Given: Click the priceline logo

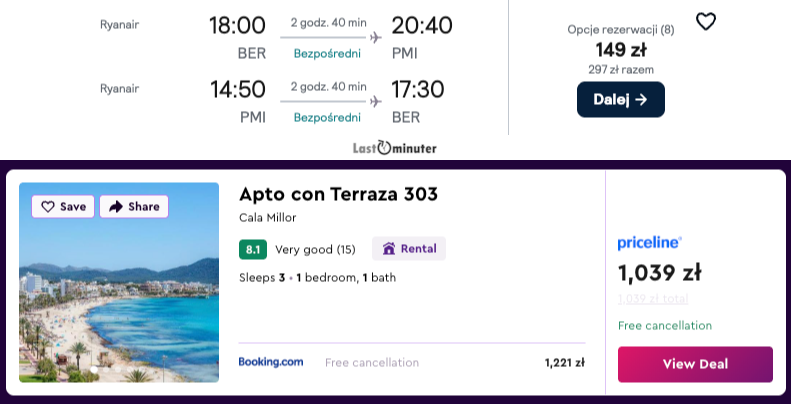Looking at the screenshot, I should tap(650, 242).
